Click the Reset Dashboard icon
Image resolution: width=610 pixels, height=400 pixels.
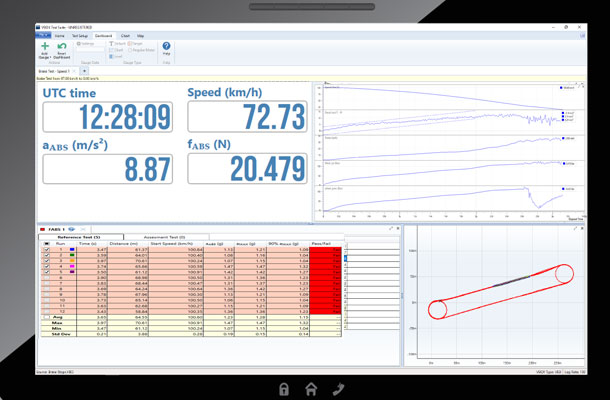tap(62, 46)
